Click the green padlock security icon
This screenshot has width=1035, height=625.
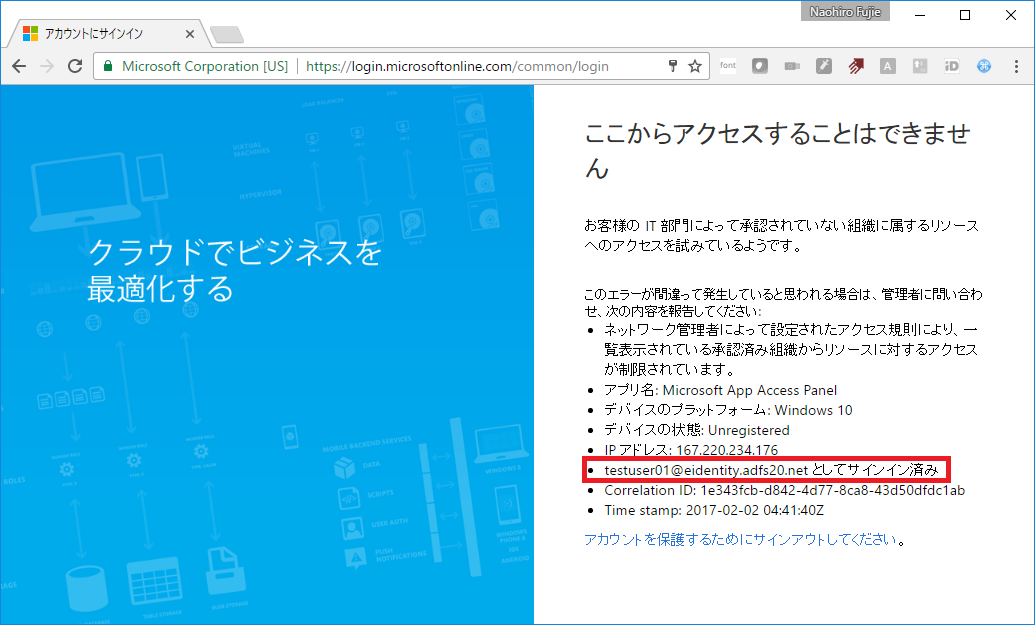(x=108, y=66)
